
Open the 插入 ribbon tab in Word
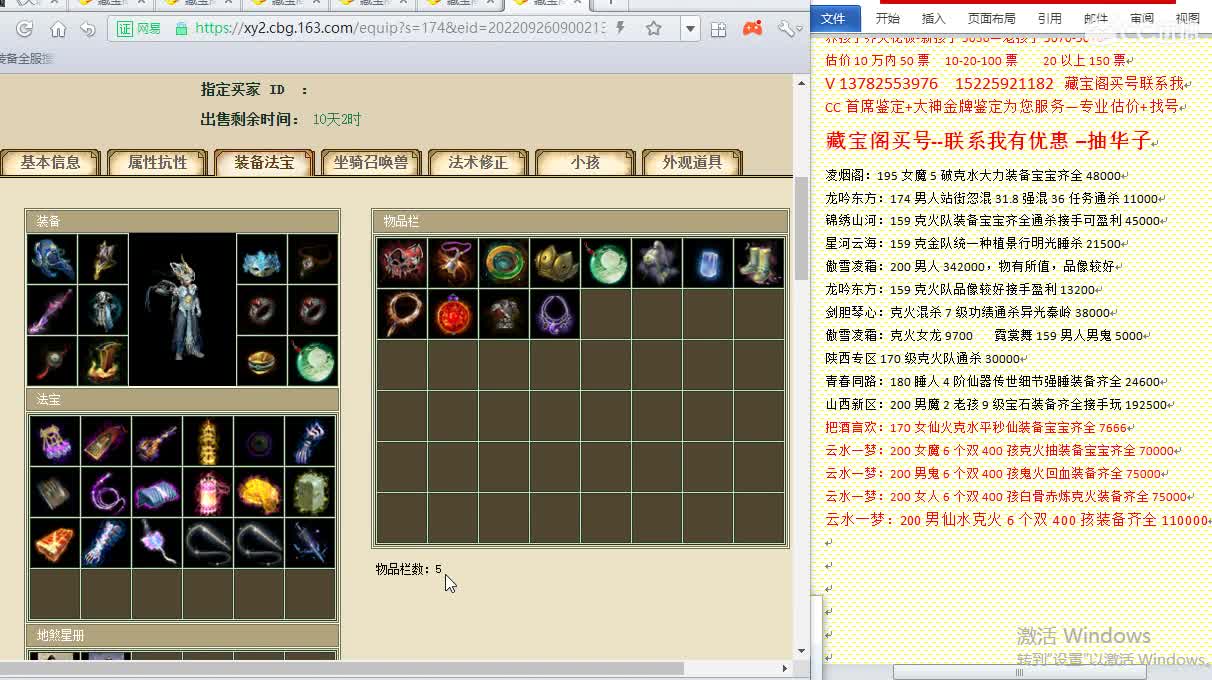coord(933,18)
